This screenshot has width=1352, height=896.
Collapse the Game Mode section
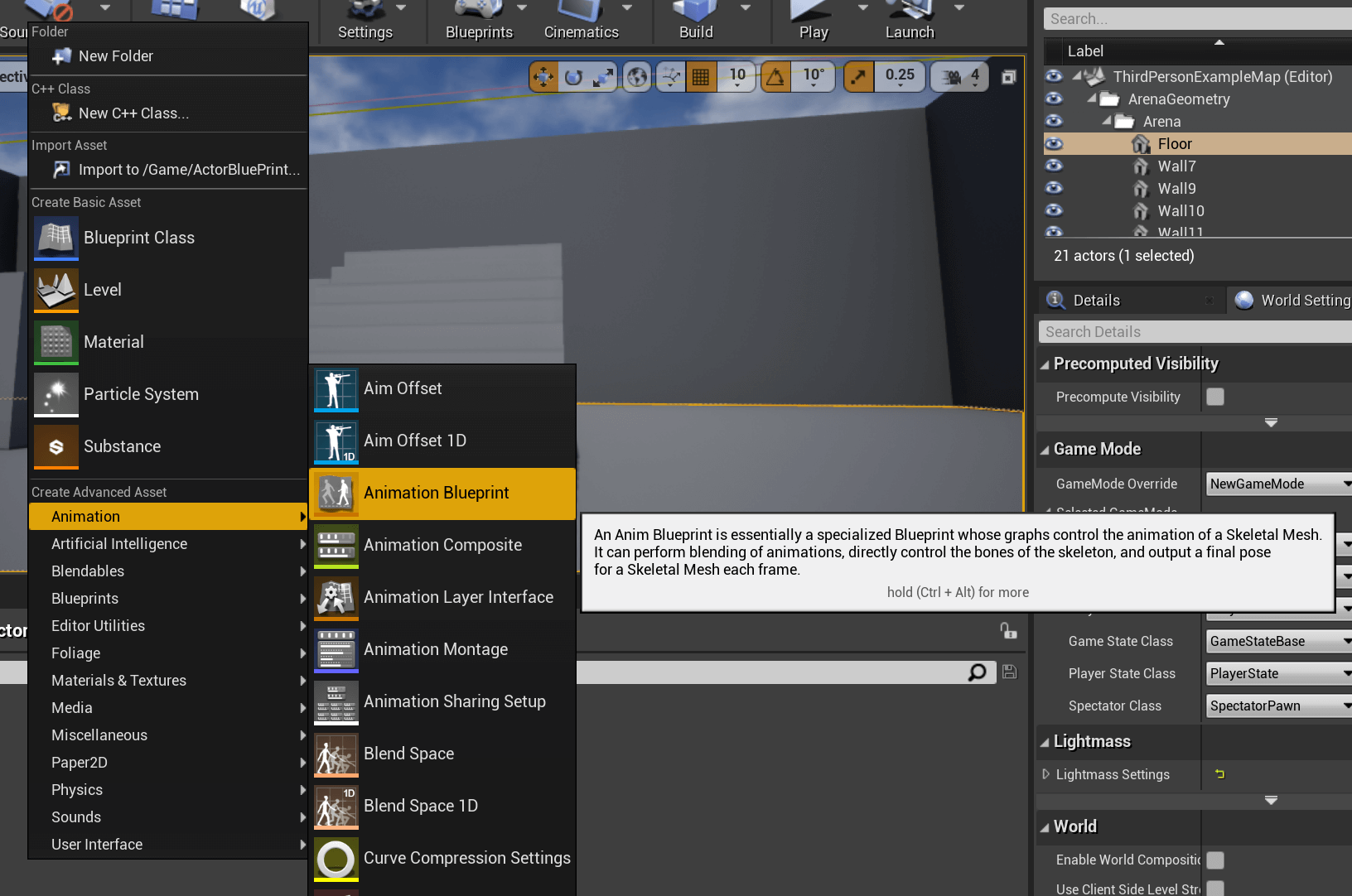[x=1045, y=450]
